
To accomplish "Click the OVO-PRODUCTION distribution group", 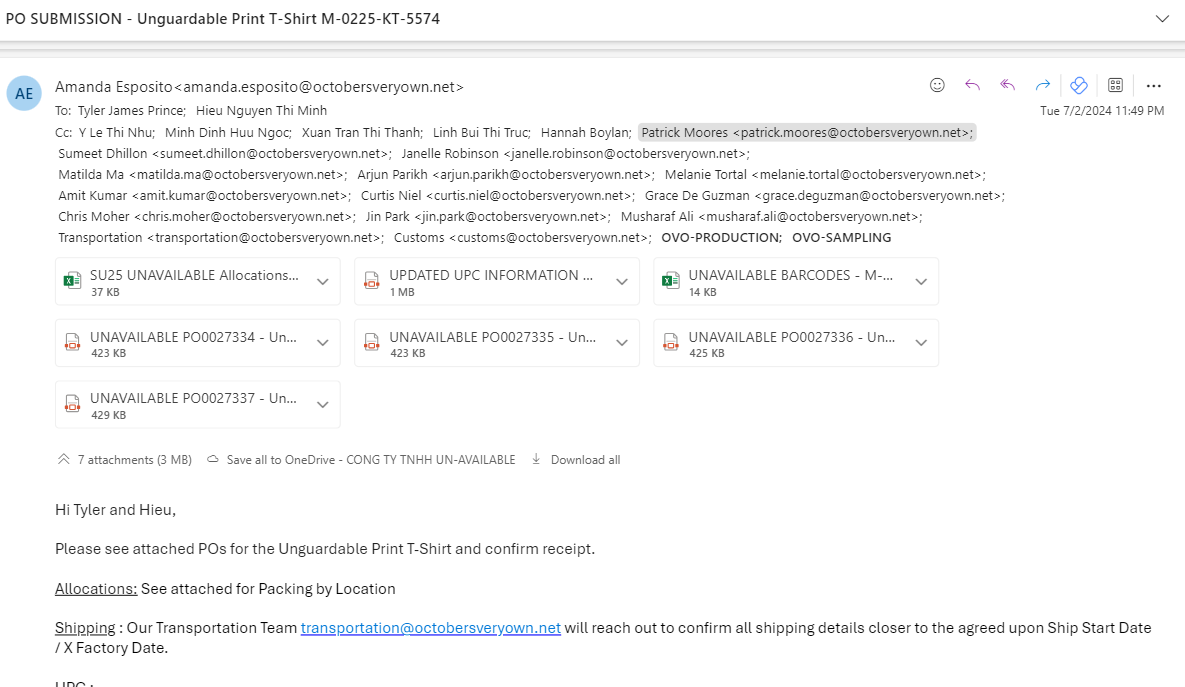I will tap(721, 238).
